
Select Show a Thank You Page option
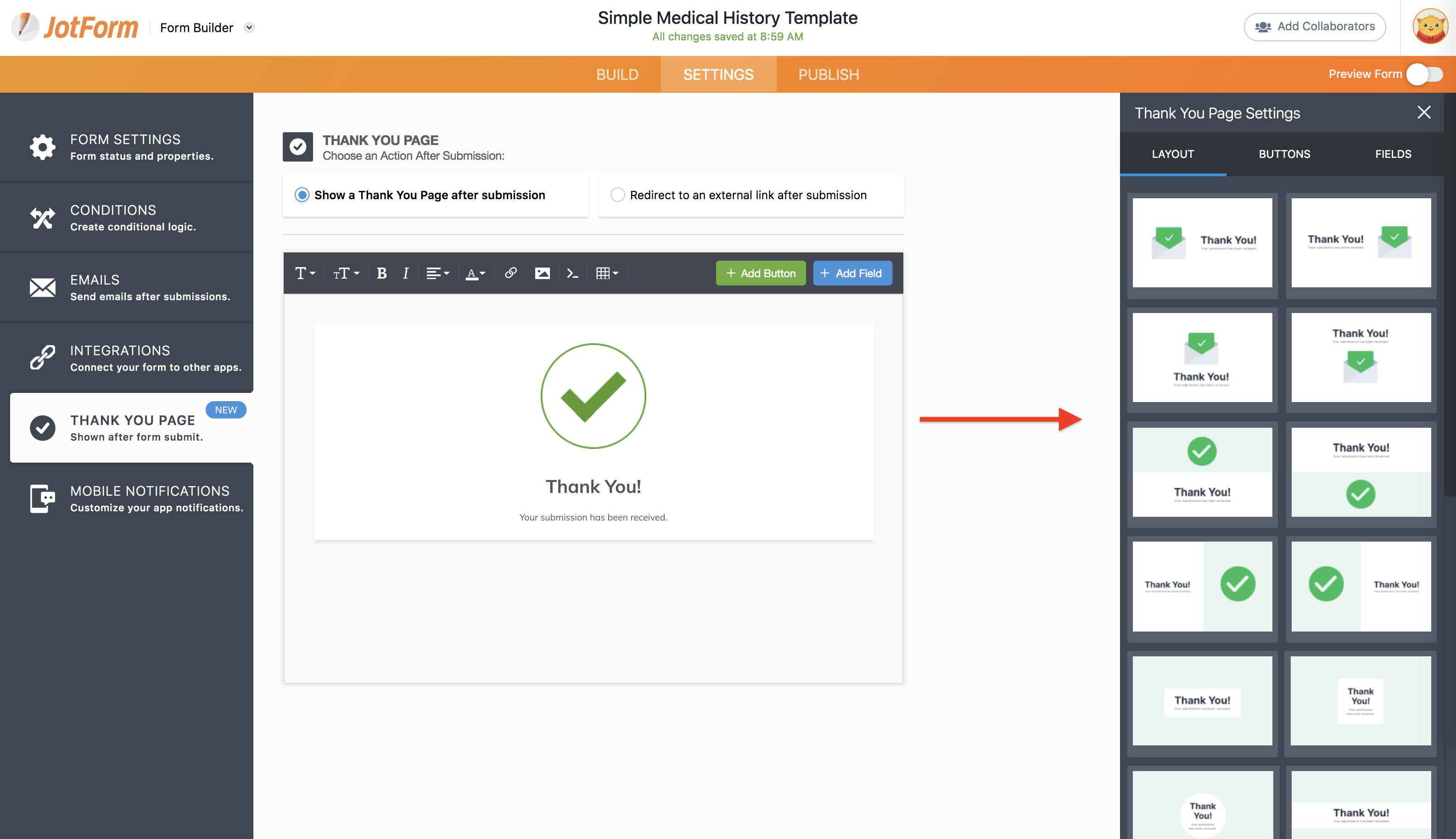coord(302,195)
